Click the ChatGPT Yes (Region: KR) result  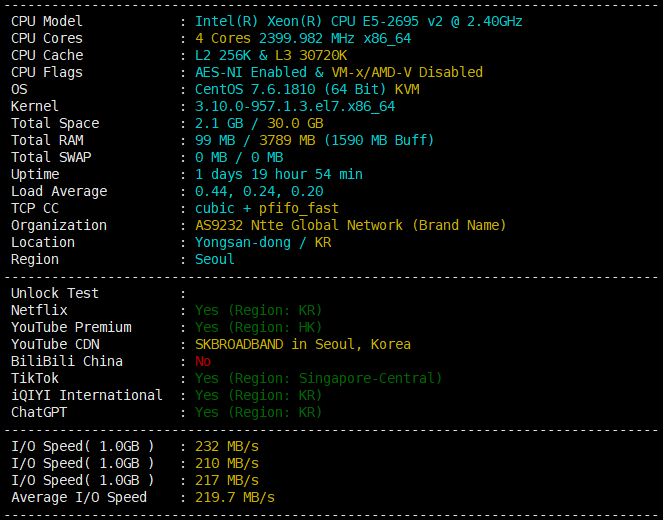(x=259, y=412)
